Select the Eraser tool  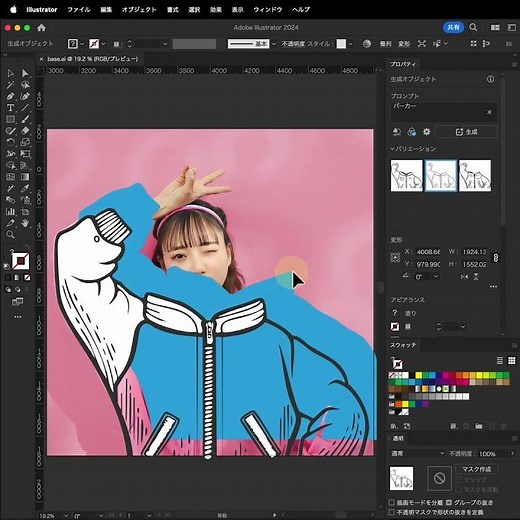coord(25,131)
